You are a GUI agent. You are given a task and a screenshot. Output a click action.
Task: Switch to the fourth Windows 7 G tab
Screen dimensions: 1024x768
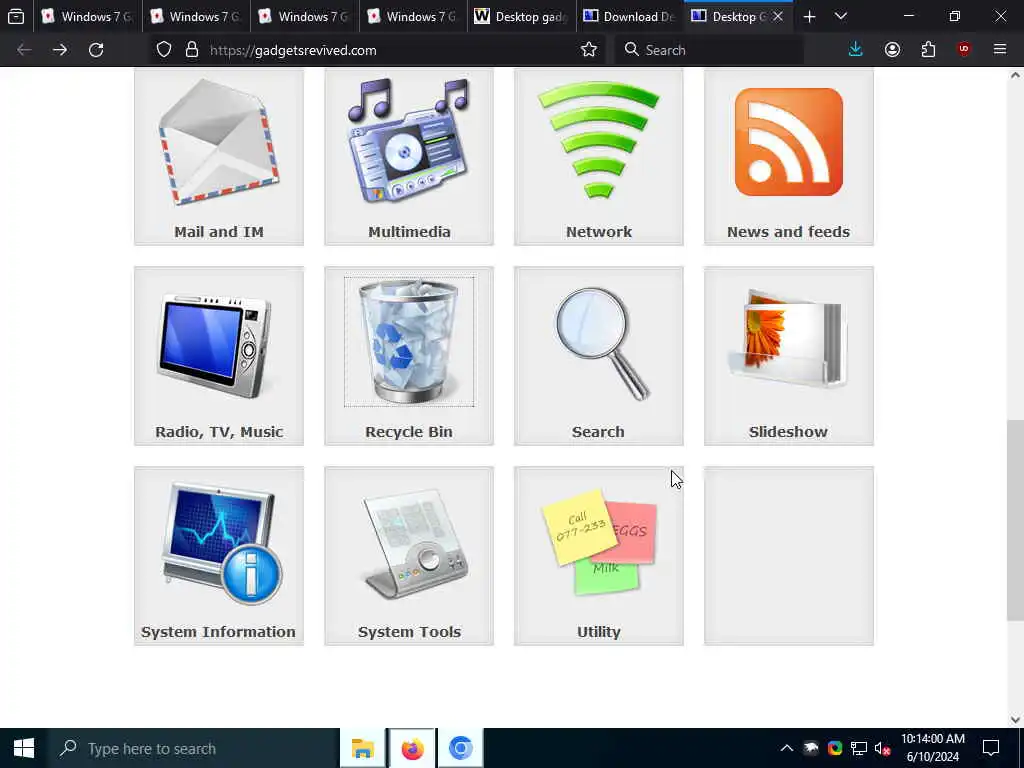click(412, 16)
